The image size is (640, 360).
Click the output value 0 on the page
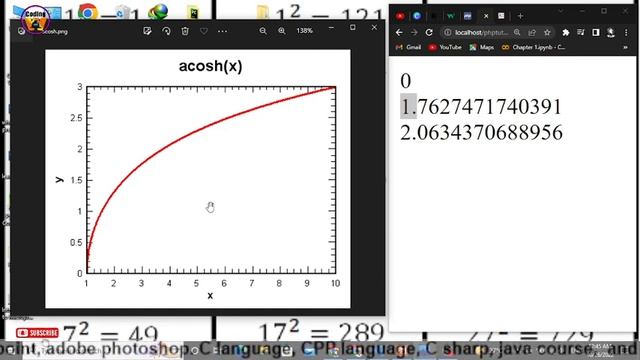(x=405, y=81)
